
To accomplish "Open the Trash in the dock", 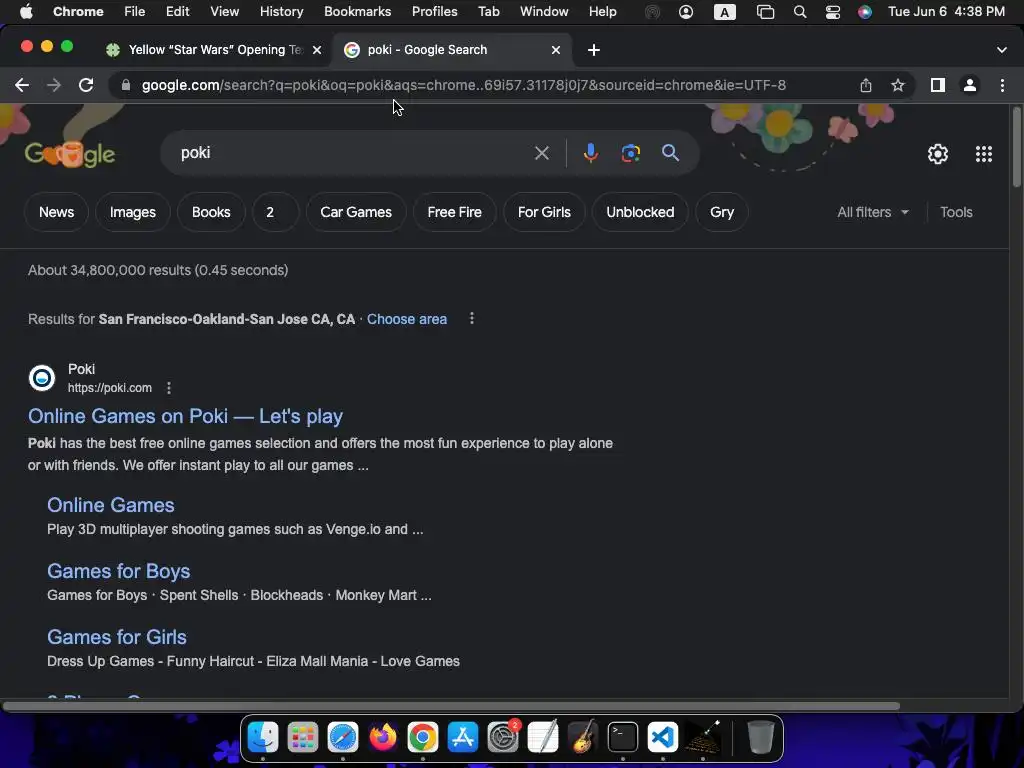I will tap(760, 737).
